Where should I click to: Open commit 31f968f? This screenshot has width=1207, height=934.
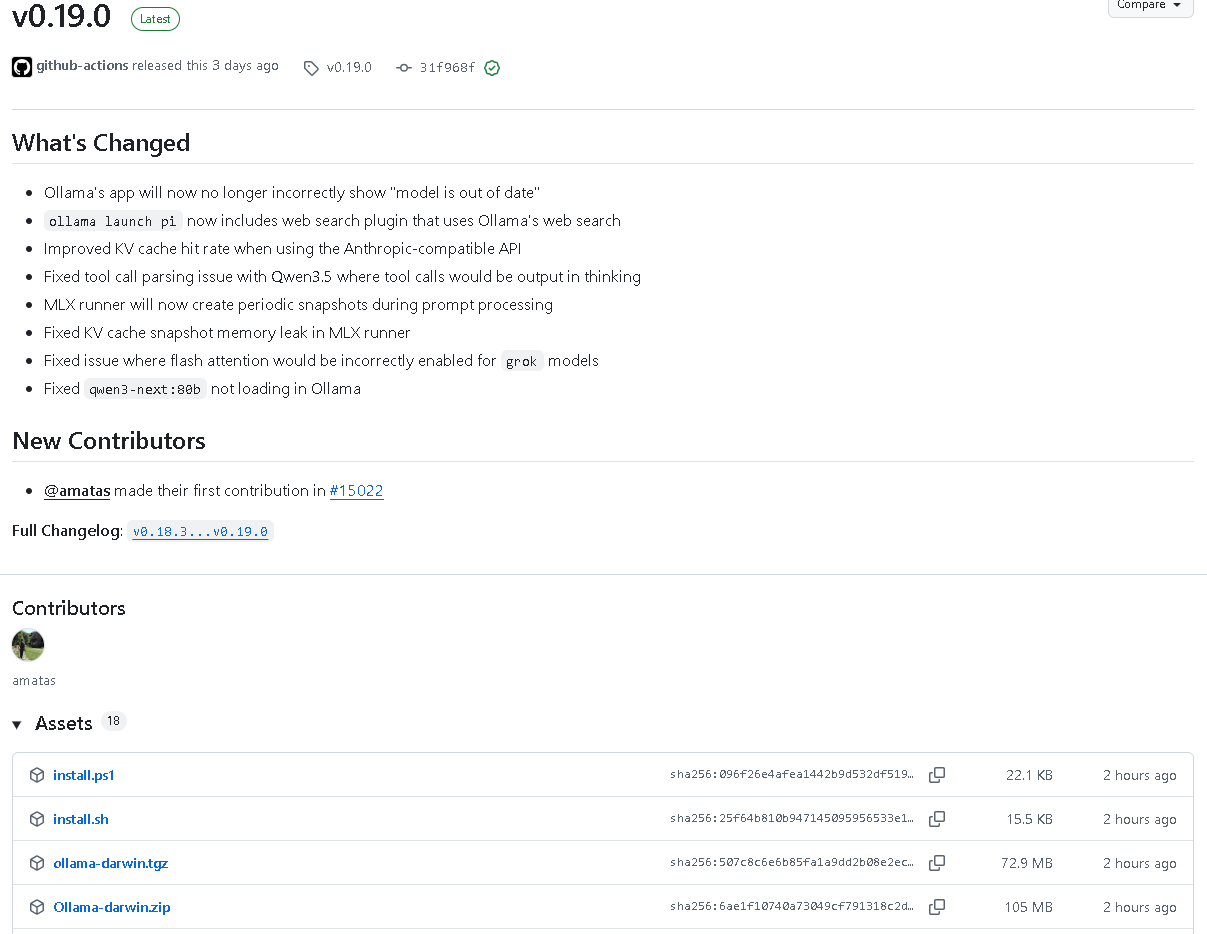[447, 68]
